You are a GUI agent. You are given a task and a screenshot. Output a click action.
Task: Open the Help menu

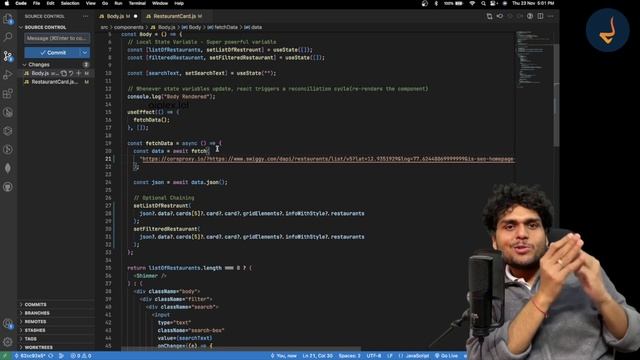179,3
